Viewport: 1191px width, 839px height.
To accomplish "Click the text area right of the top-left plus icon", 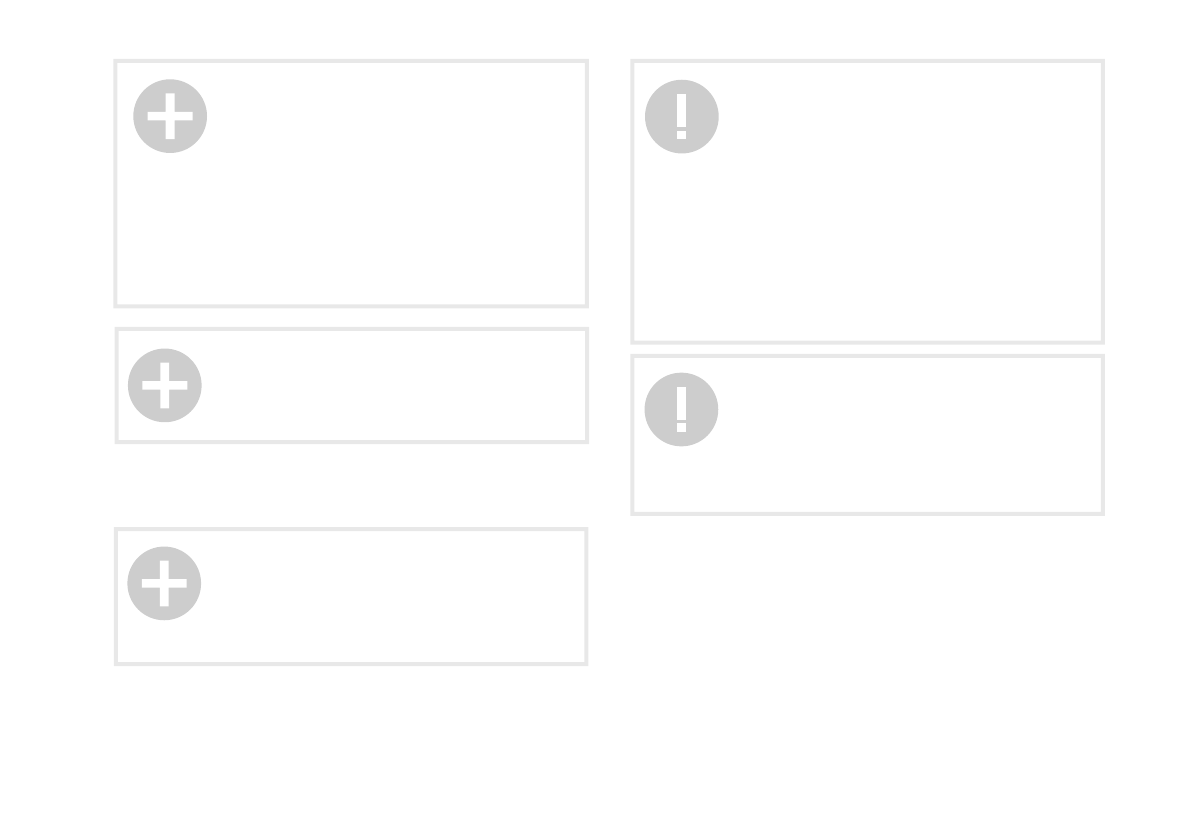I will (x=390, y=116).
